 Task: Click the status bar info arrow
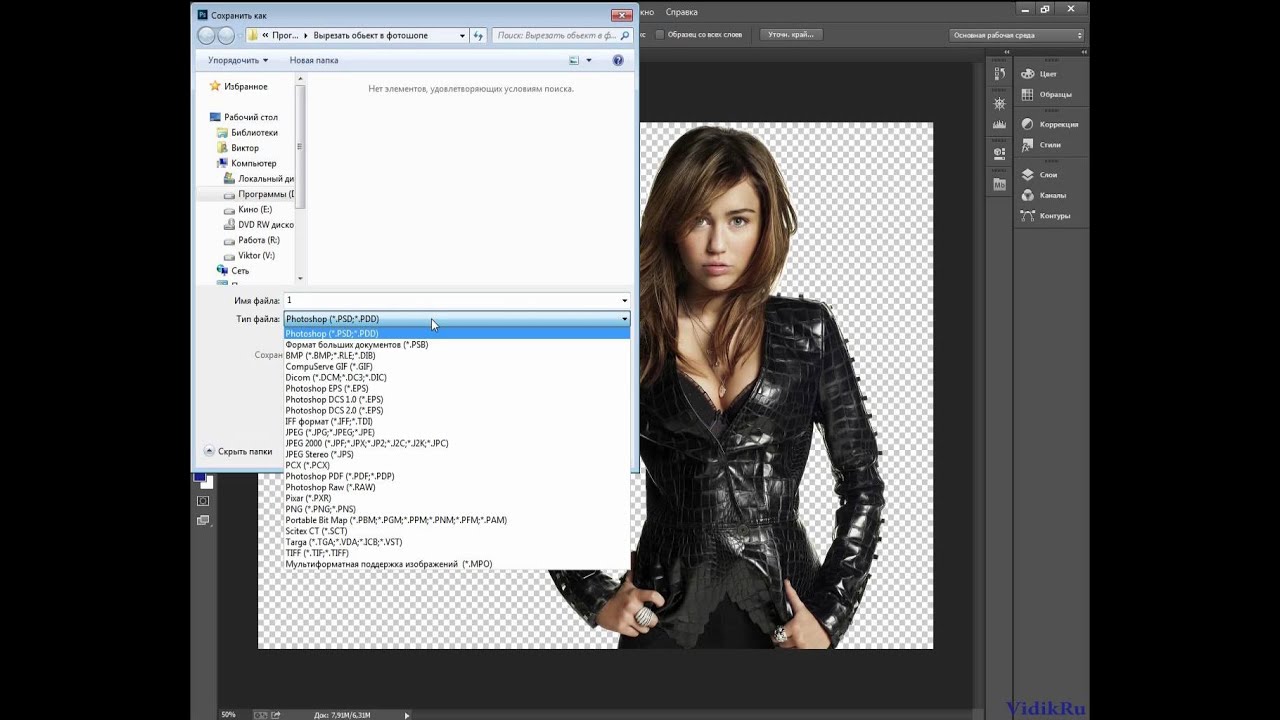(407, 715)
